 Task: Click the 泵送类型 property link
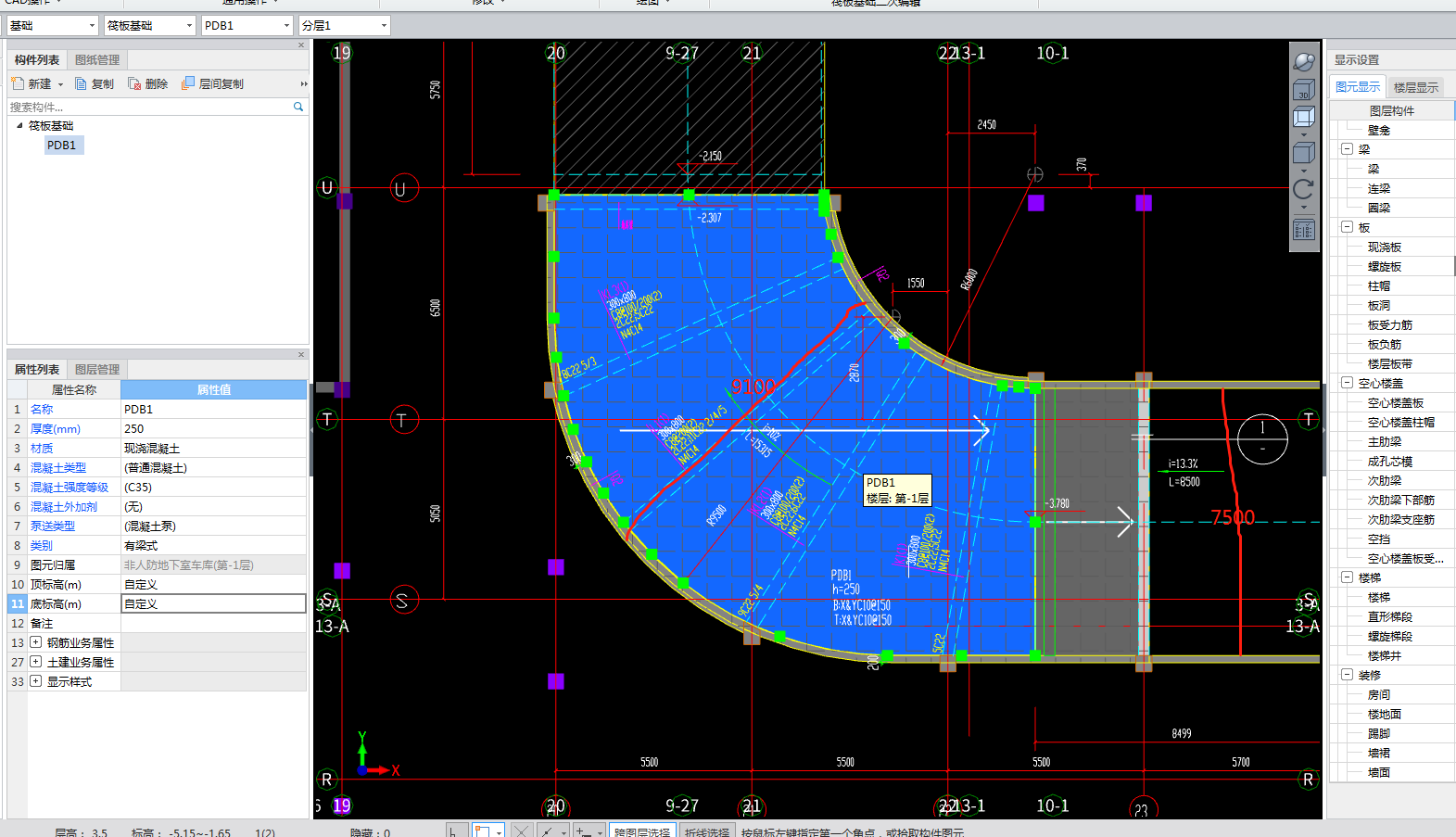tap(53, 526)
